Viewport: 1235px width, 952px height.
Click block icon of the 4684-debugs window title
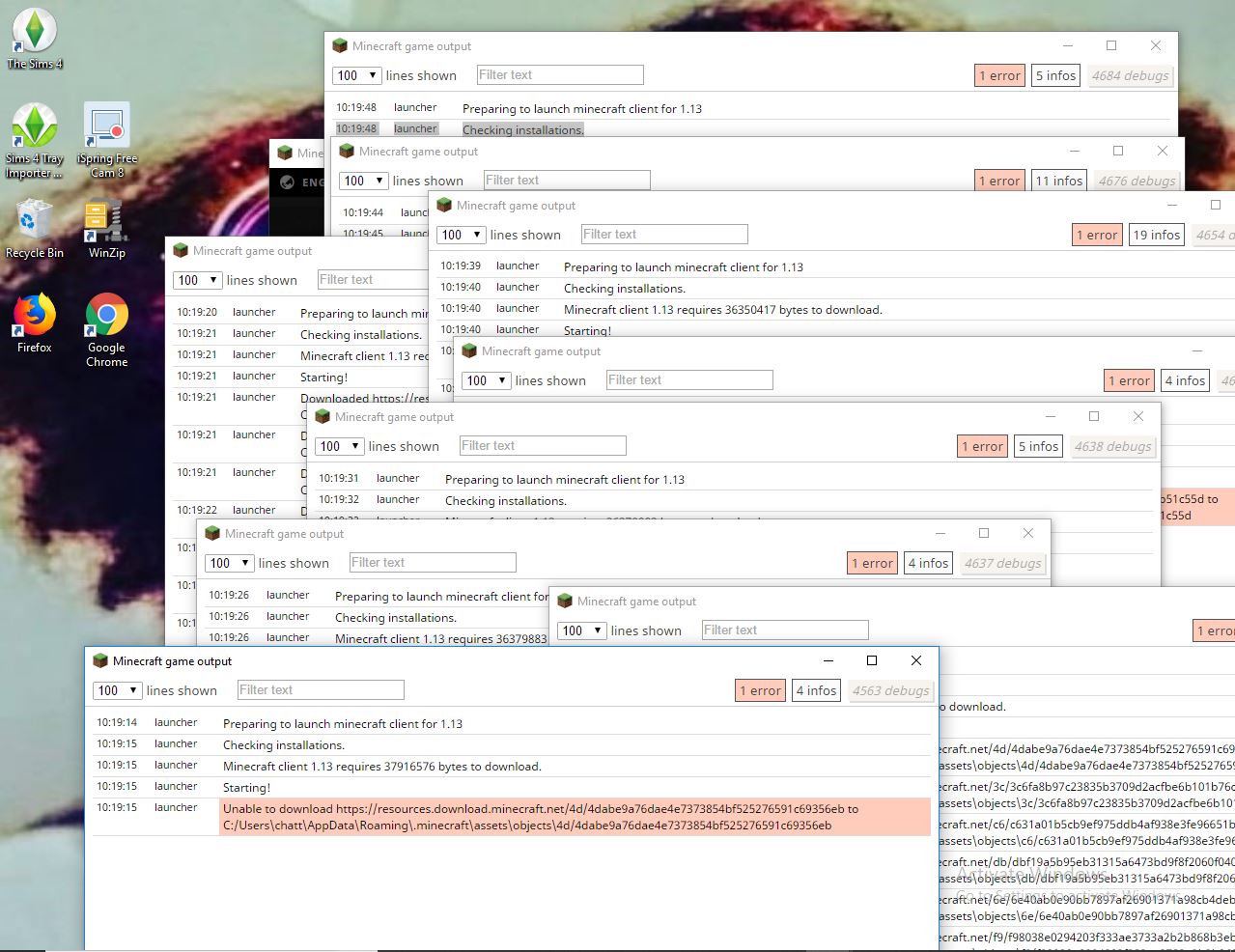coord(339,46)
